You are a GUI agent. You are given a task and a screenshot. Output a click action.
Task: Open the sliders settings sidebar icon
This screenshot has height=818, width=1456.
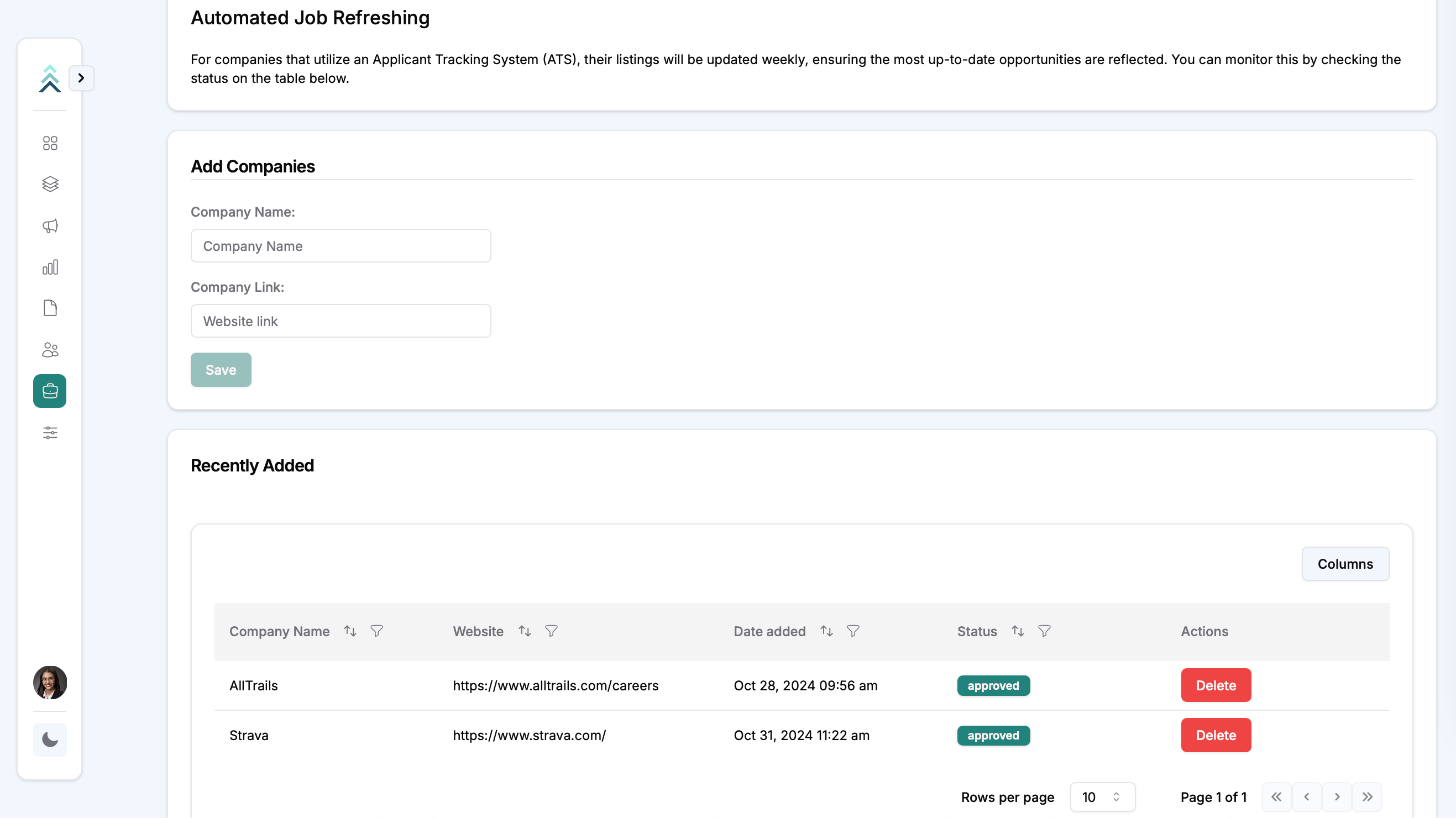(x=50, y=432)
